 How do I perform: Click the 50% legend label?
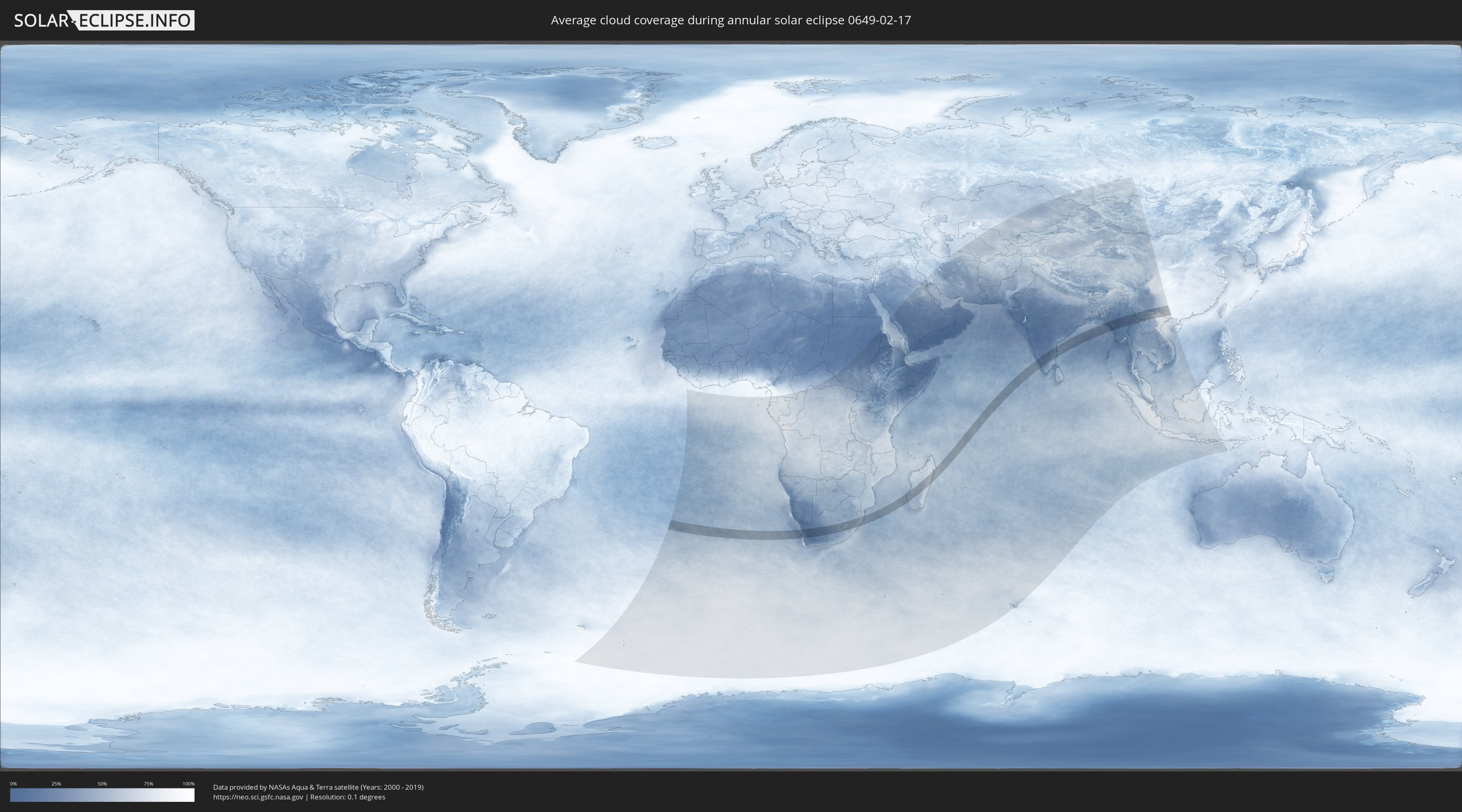[102, 784]
